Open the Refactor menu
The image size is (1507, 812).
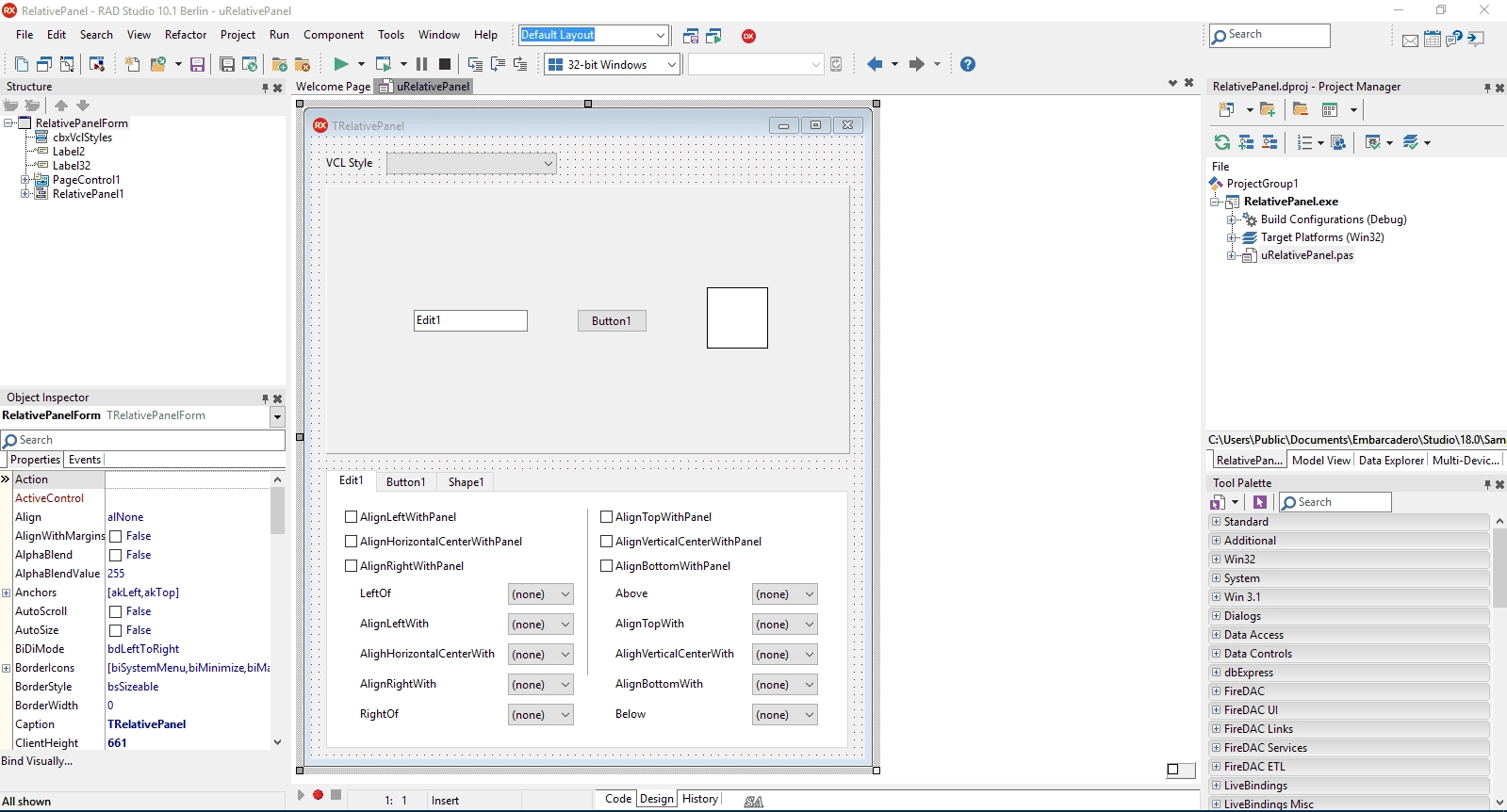[x=186, y=35]
